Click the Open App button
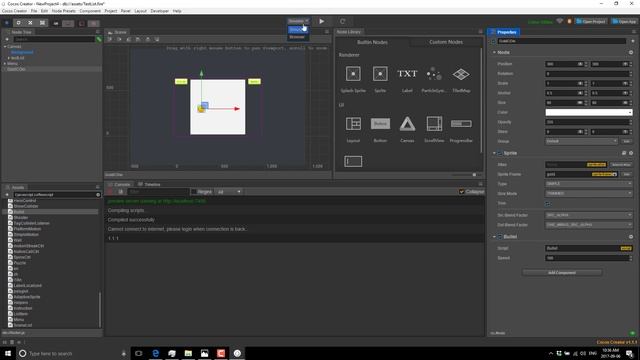The width and height of the screenshot is (640, 360). pyautogui.click(x=624, y=22)
